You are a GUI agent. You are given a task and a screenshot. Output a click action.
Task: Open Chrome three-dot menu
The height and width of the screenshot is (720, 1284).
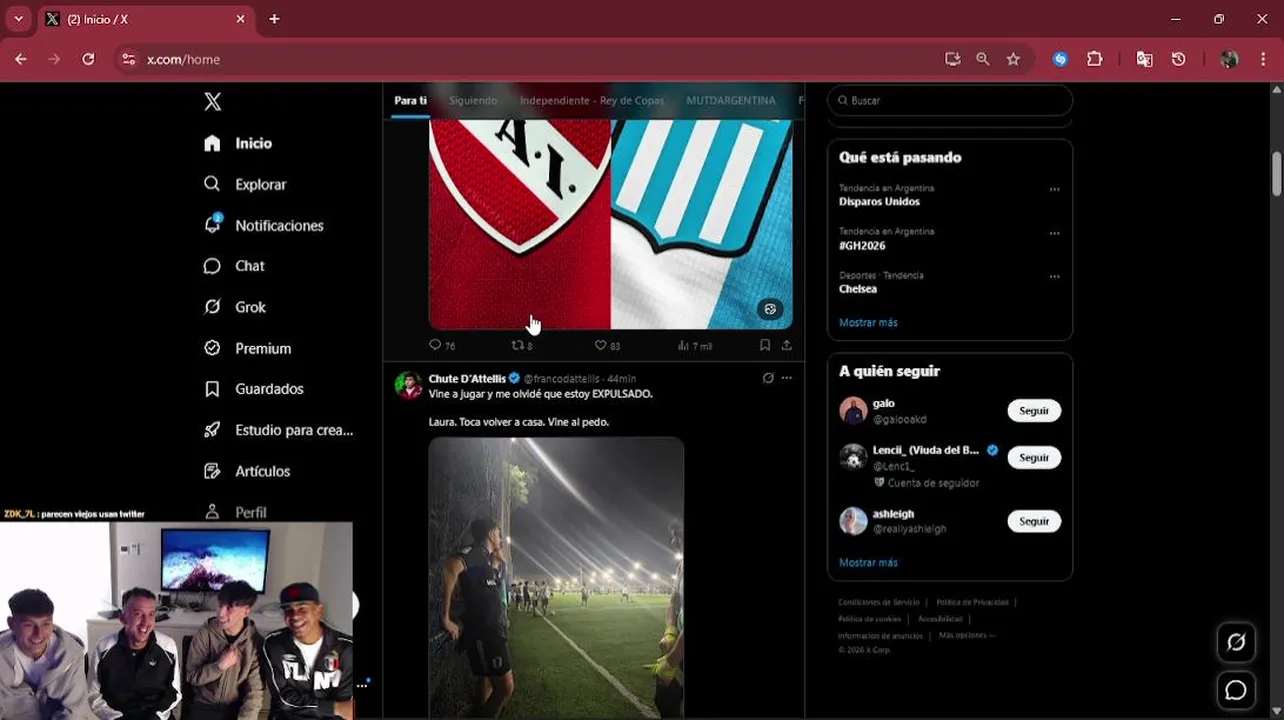pos(1263,59)
